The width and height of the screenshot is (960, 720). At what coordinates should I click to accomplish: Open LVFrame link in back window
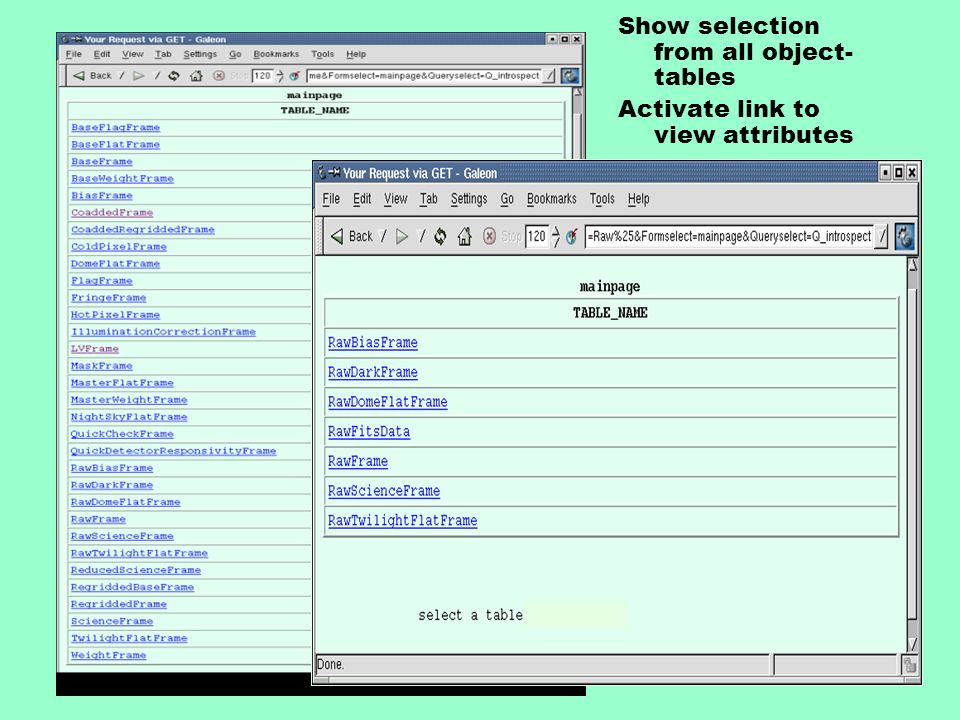95,349
